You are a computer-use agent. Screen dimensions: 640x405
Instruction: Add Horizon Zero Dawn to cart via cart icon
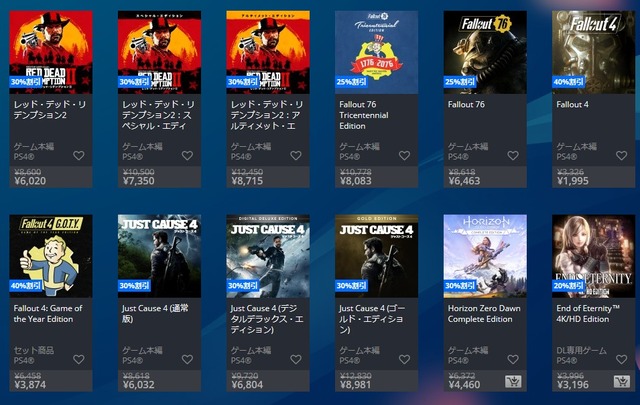pos(513,382)
